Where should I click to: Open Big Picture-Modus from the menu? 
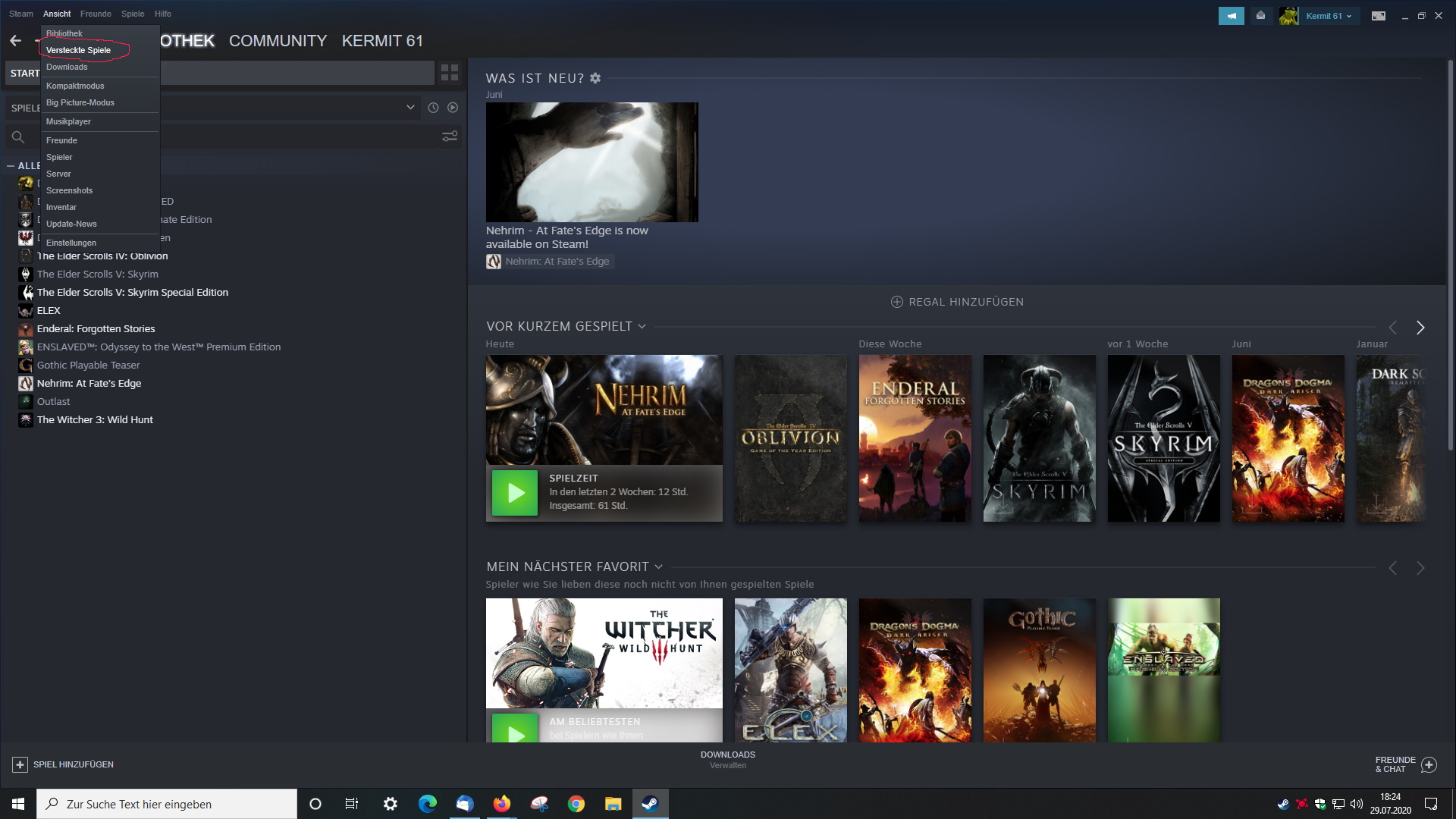pos(80,102)
